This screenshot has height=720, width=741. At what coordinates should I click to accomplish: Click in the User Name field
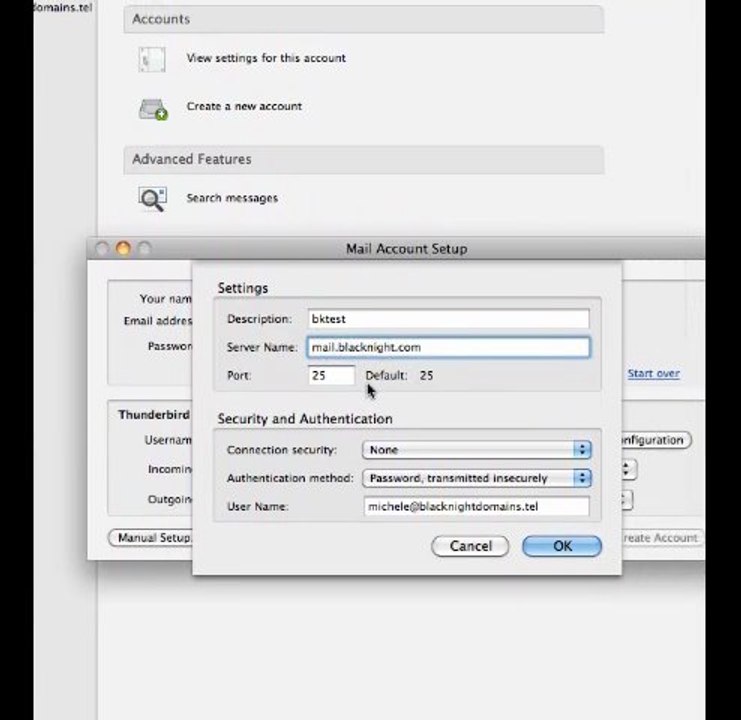pos(477,506)
